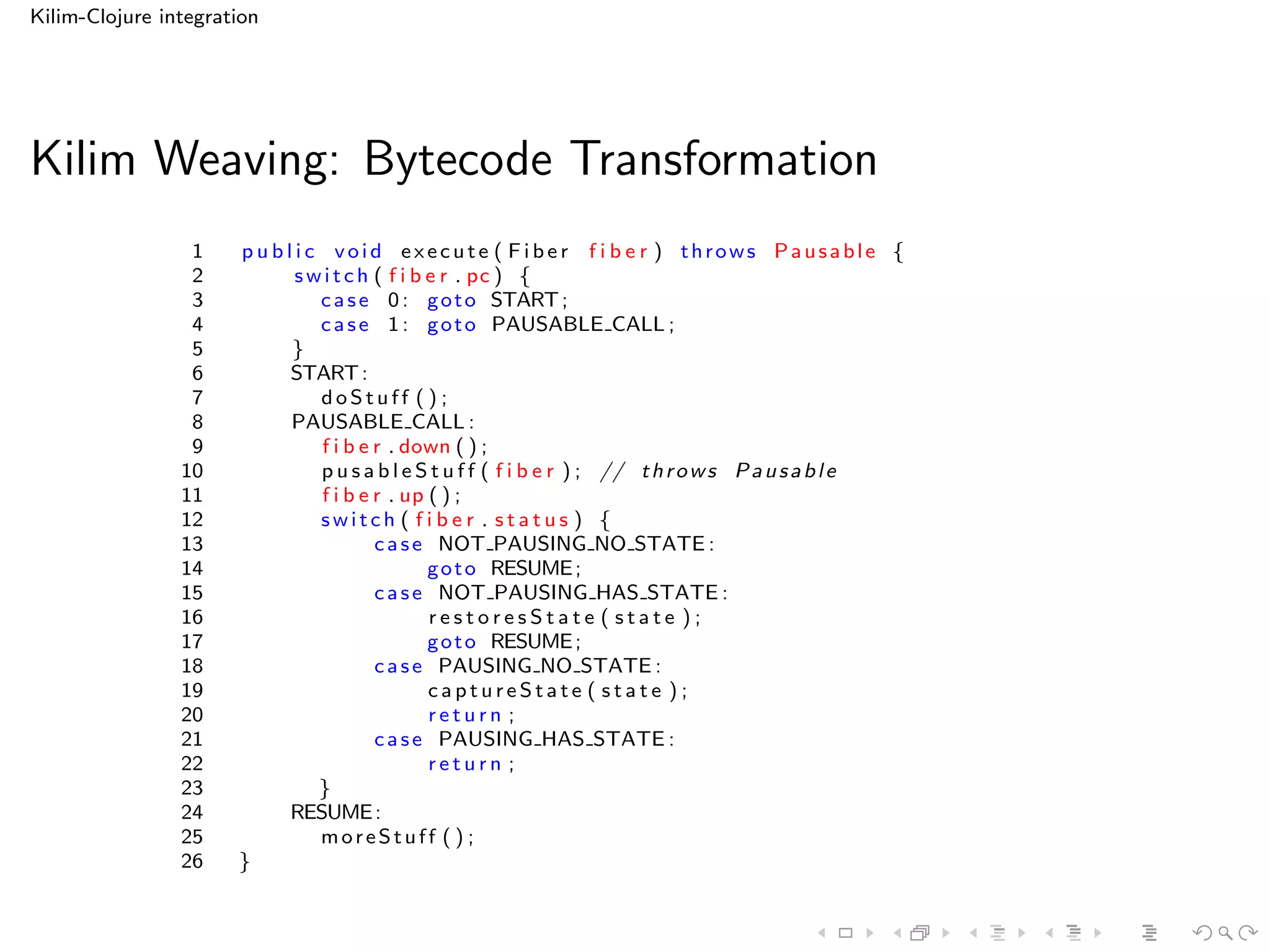
Task: Click 'switch(fiber.pc)' on line 2
Action: coord(397,276)
